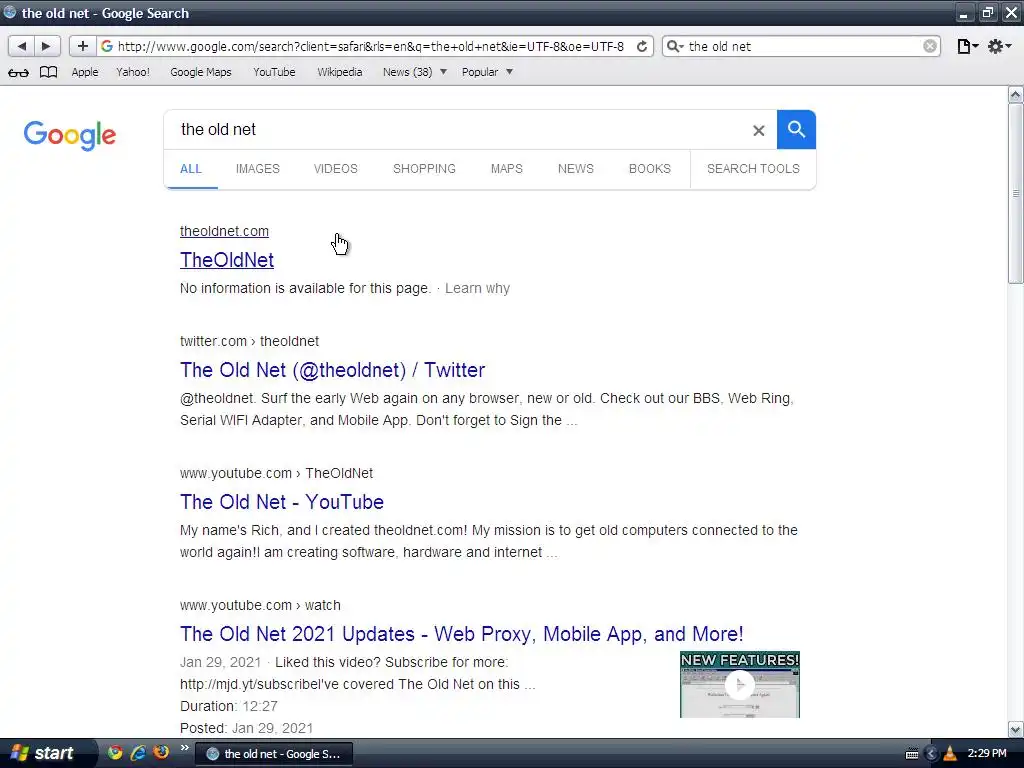Open SEARCH TOOLS options
Image resolution: width=1024 pixels, height=768 pixels.
click(753, 169)
